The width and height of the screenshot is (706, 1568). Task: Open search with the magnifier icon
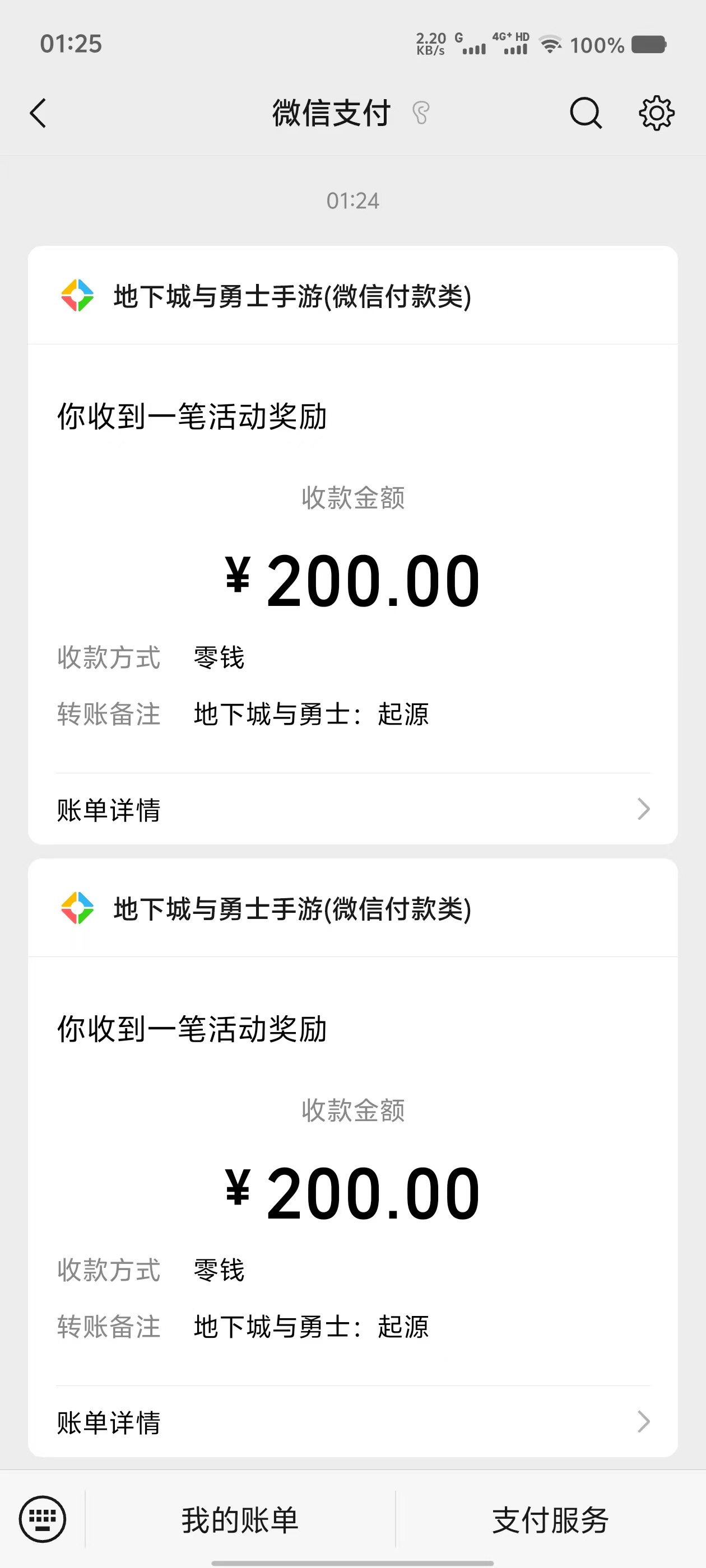(586, 113)
